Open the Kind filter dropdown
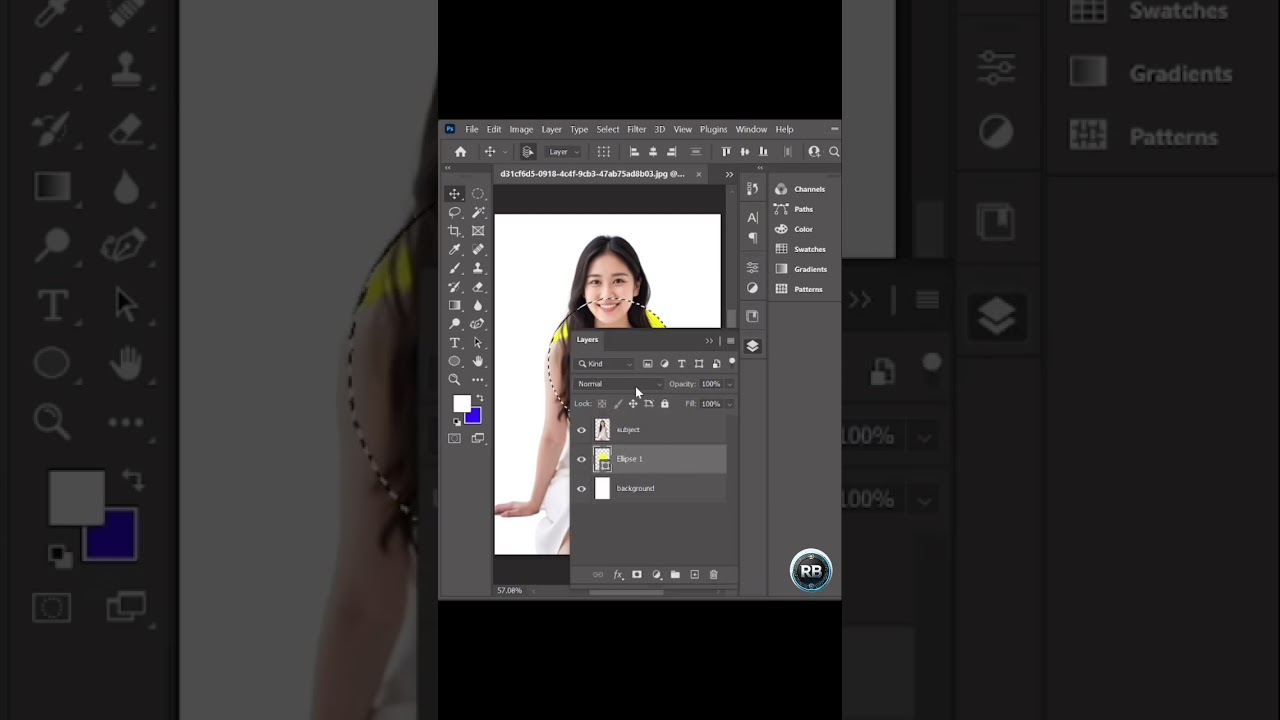 (605, 364)
